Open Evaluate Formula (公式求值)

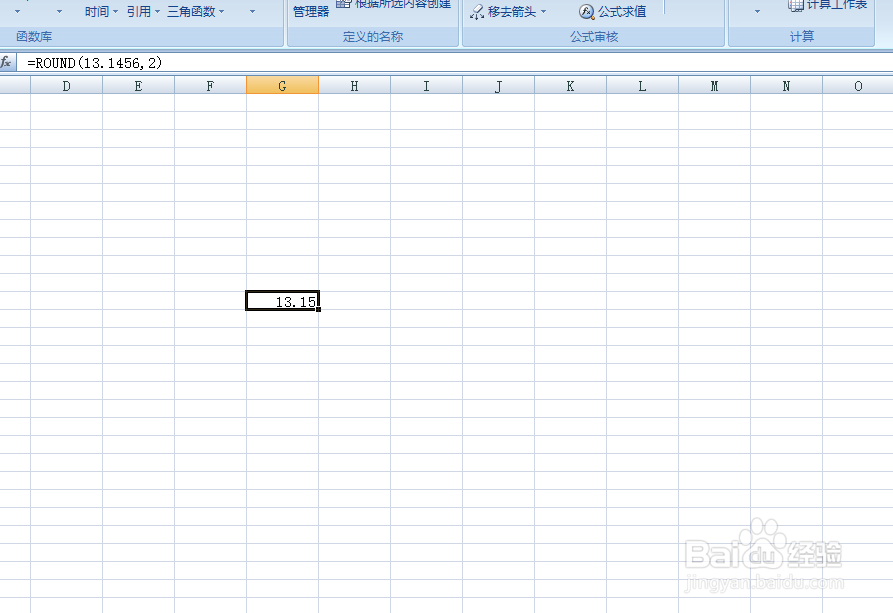point(612,12)
